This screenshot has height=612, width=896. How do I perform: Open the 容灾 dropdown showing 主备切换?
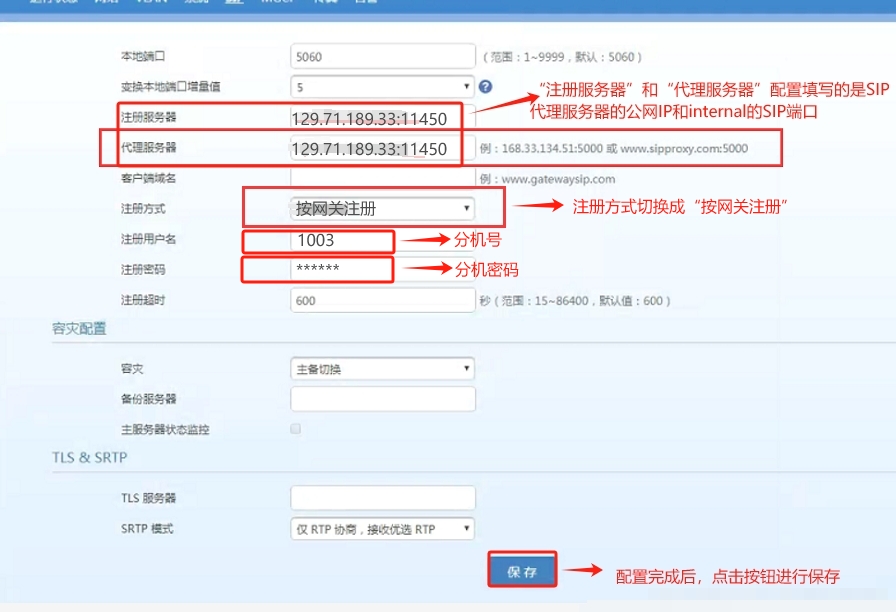(382, 369)
